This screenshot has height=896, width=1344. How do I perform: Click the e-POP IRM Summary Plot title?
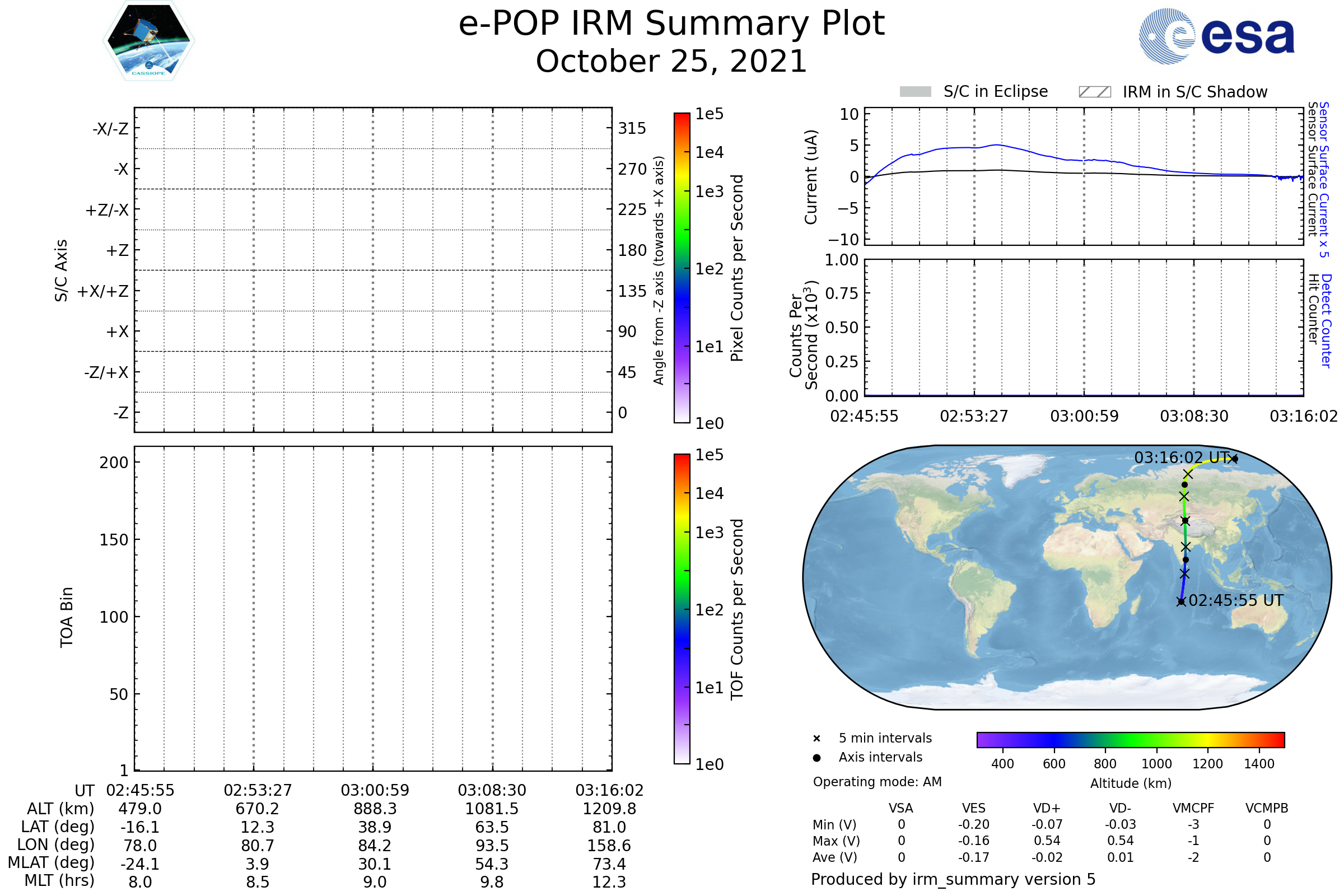coord(671,24)
